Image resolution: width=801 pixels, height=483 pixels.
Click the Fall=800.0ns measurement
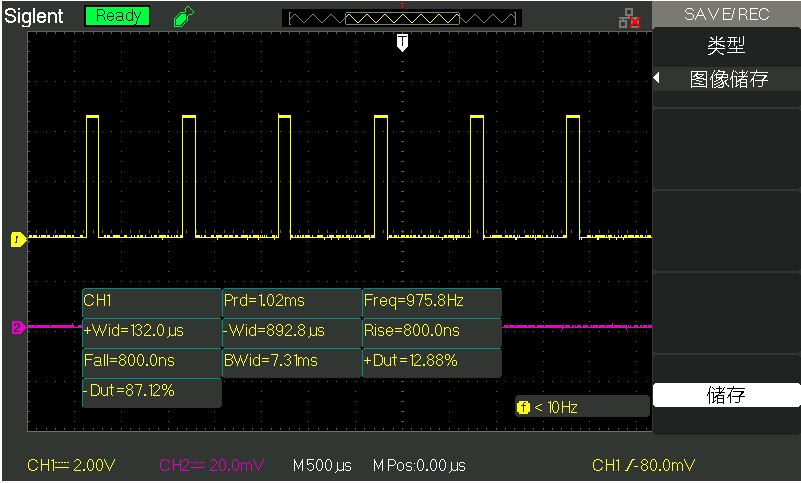(152, 363)
